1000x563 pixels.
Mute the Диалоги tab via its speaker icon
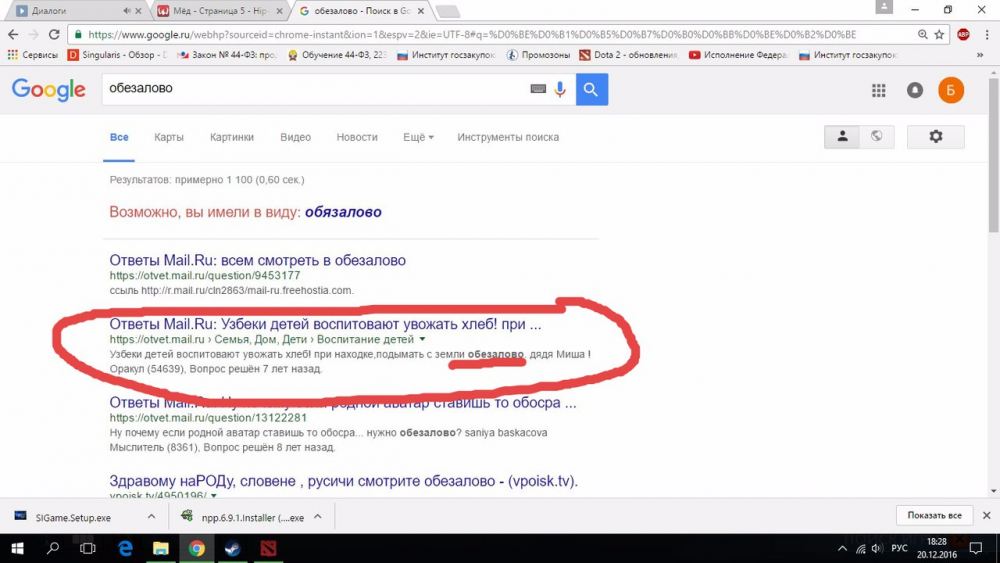pos(127,11)
